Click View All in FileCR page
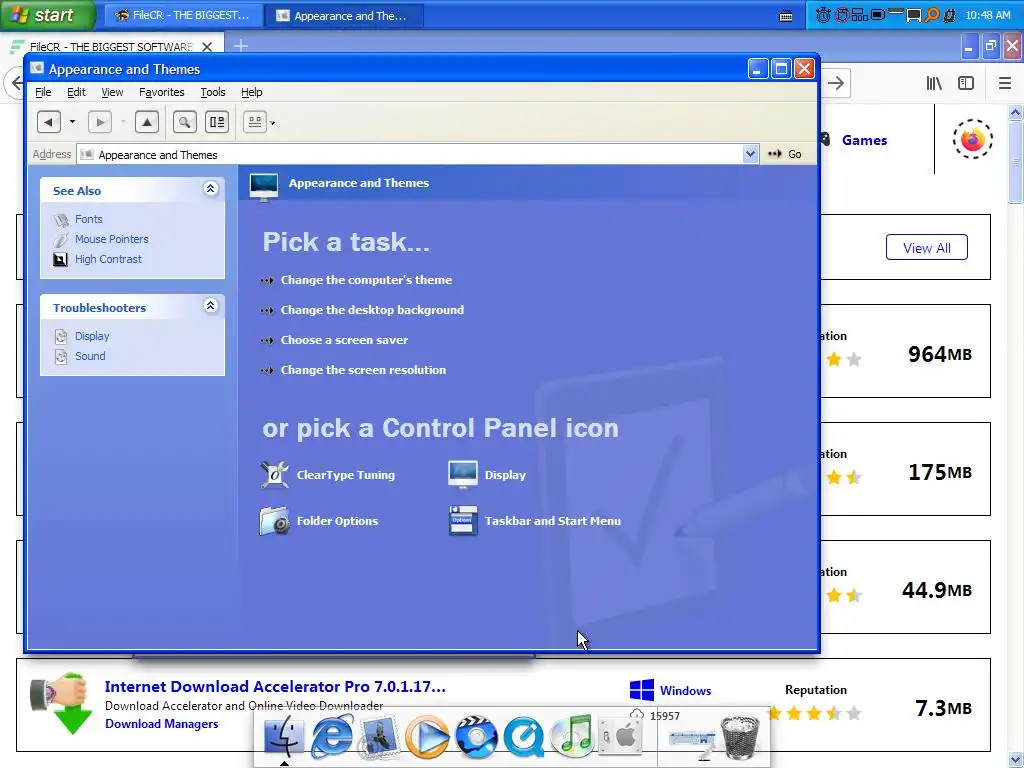The image size is (1024, 768). (926, 248)
